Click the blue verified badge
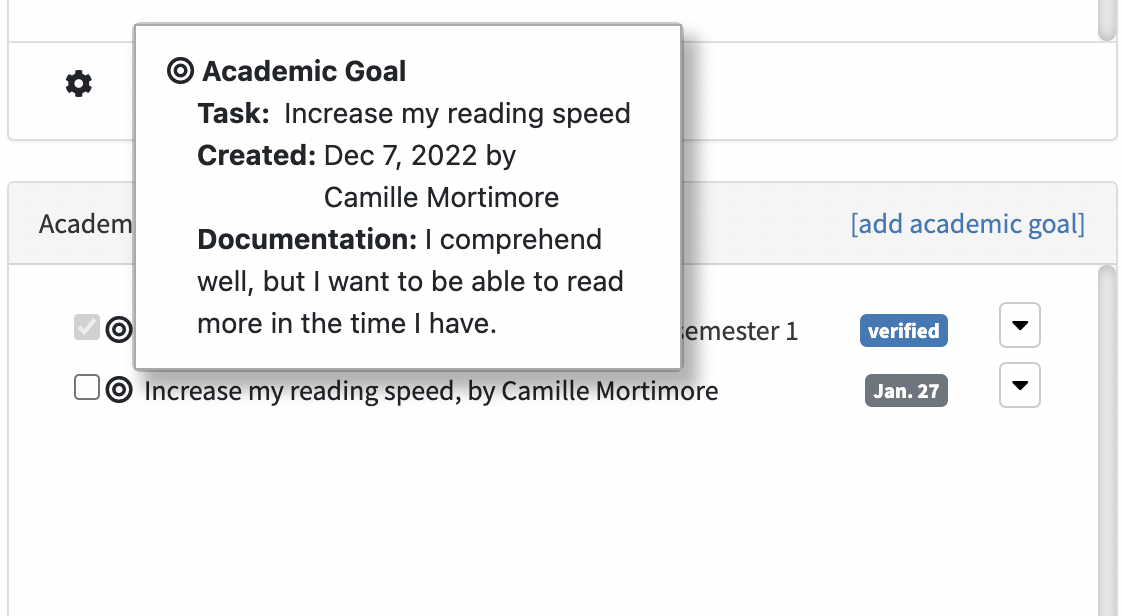 tap(903, 331)
